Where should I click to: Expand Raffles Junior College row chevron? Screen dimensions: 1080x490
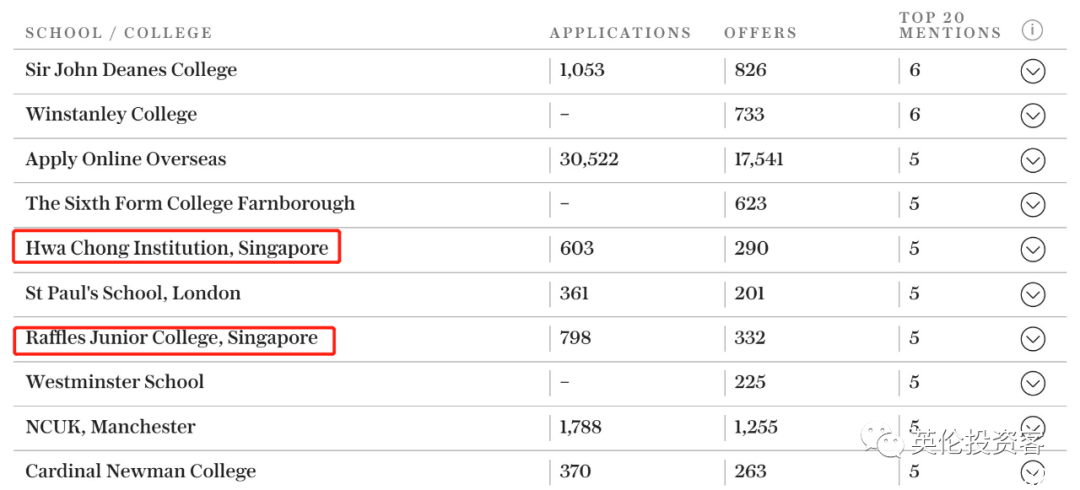coord(1032,339)
